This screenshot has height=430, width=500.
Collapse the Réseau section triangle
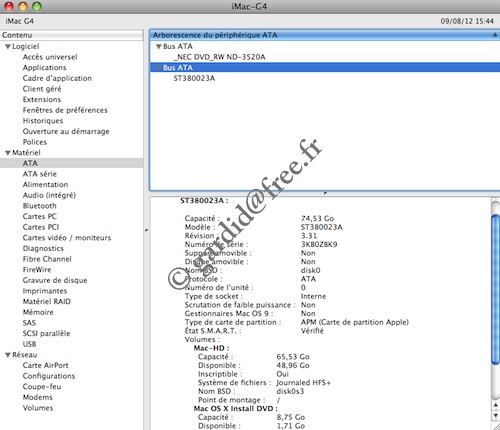click(8, 355)
